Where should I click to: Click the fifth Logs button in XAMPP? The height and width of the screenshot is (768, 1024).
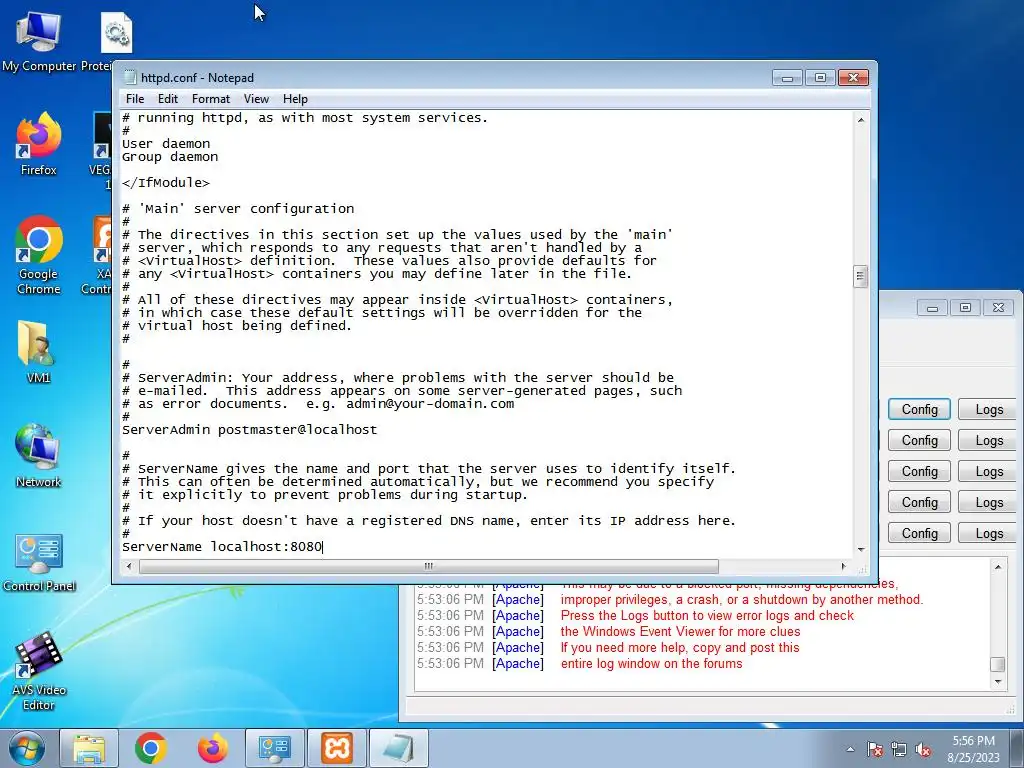pos(989,534)
